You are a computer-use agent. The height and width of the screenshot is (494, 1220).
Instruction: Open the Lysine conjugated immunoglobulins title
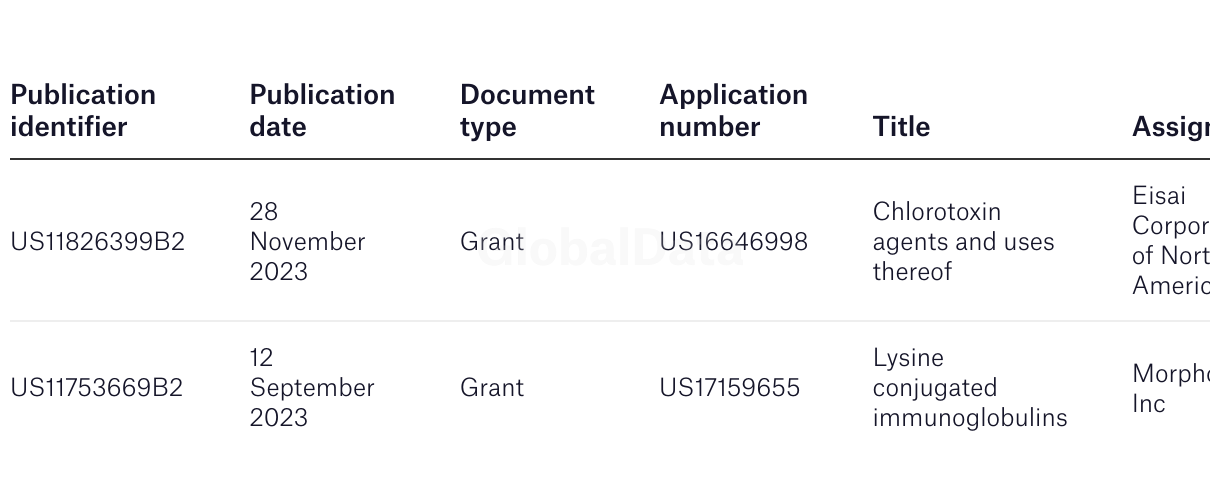[x=970, y=388]
